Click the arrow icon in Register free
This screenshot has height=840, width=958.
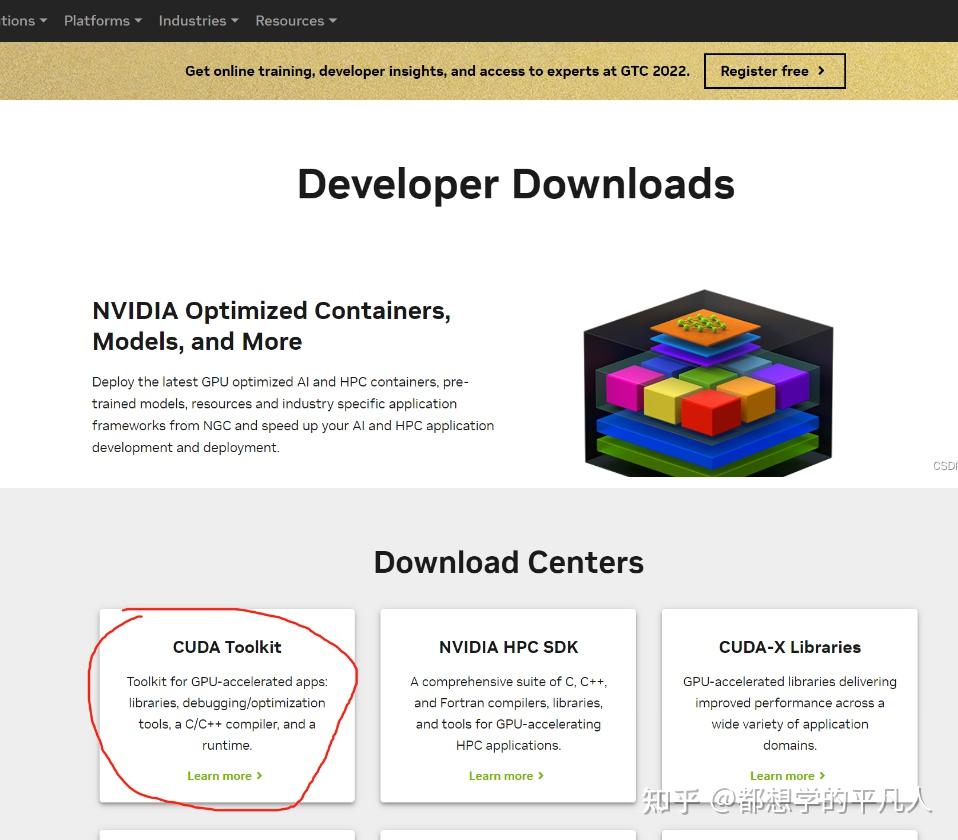[821, 71]
